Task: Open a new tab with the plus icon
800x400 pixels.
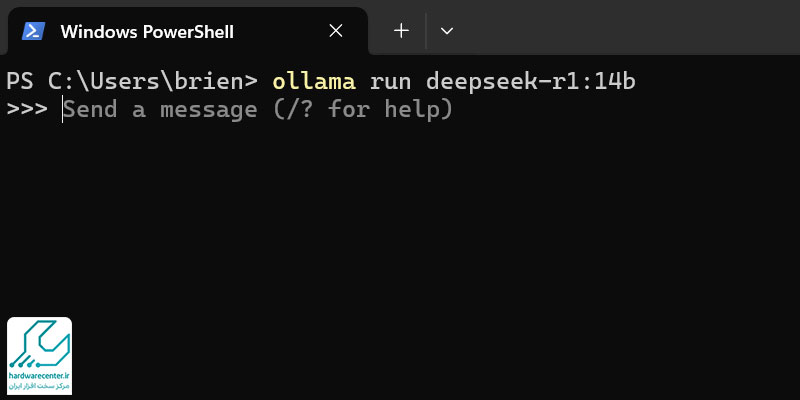Action: pos(402,31)
